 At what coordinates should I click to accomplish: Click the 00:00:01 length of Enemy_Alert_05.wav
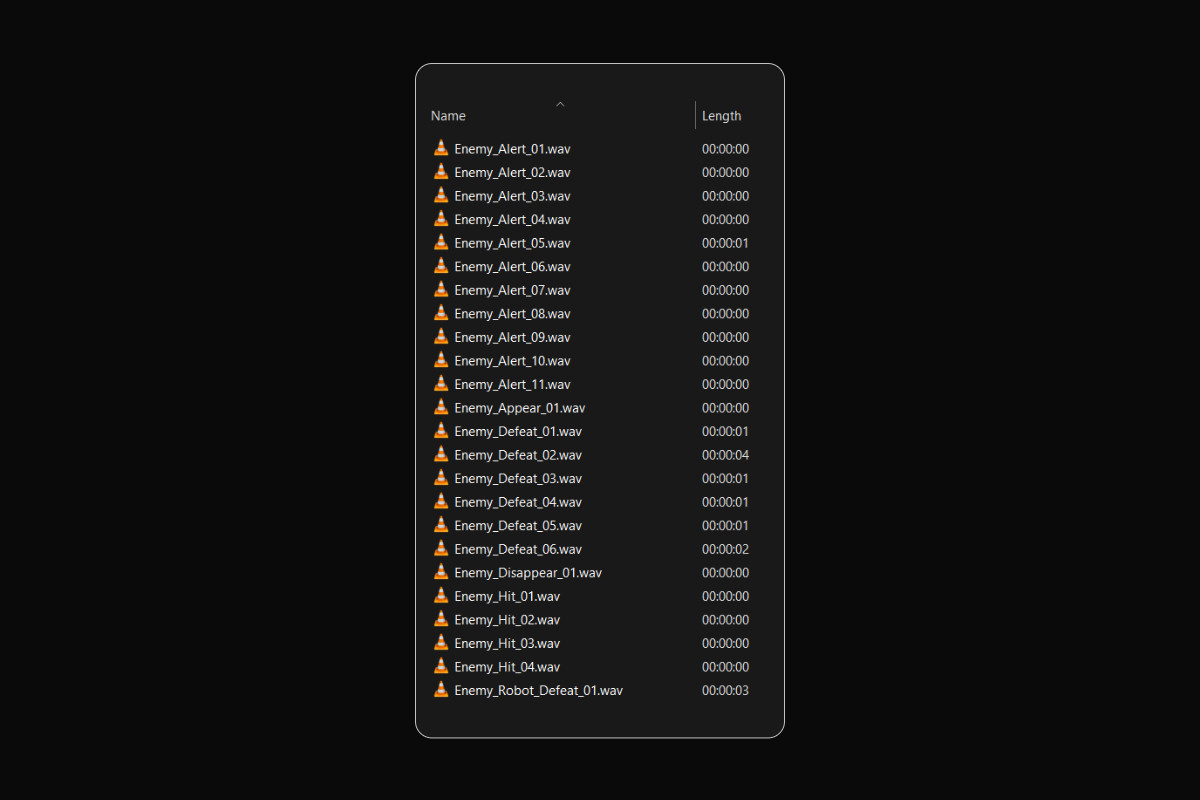point(725,243)
